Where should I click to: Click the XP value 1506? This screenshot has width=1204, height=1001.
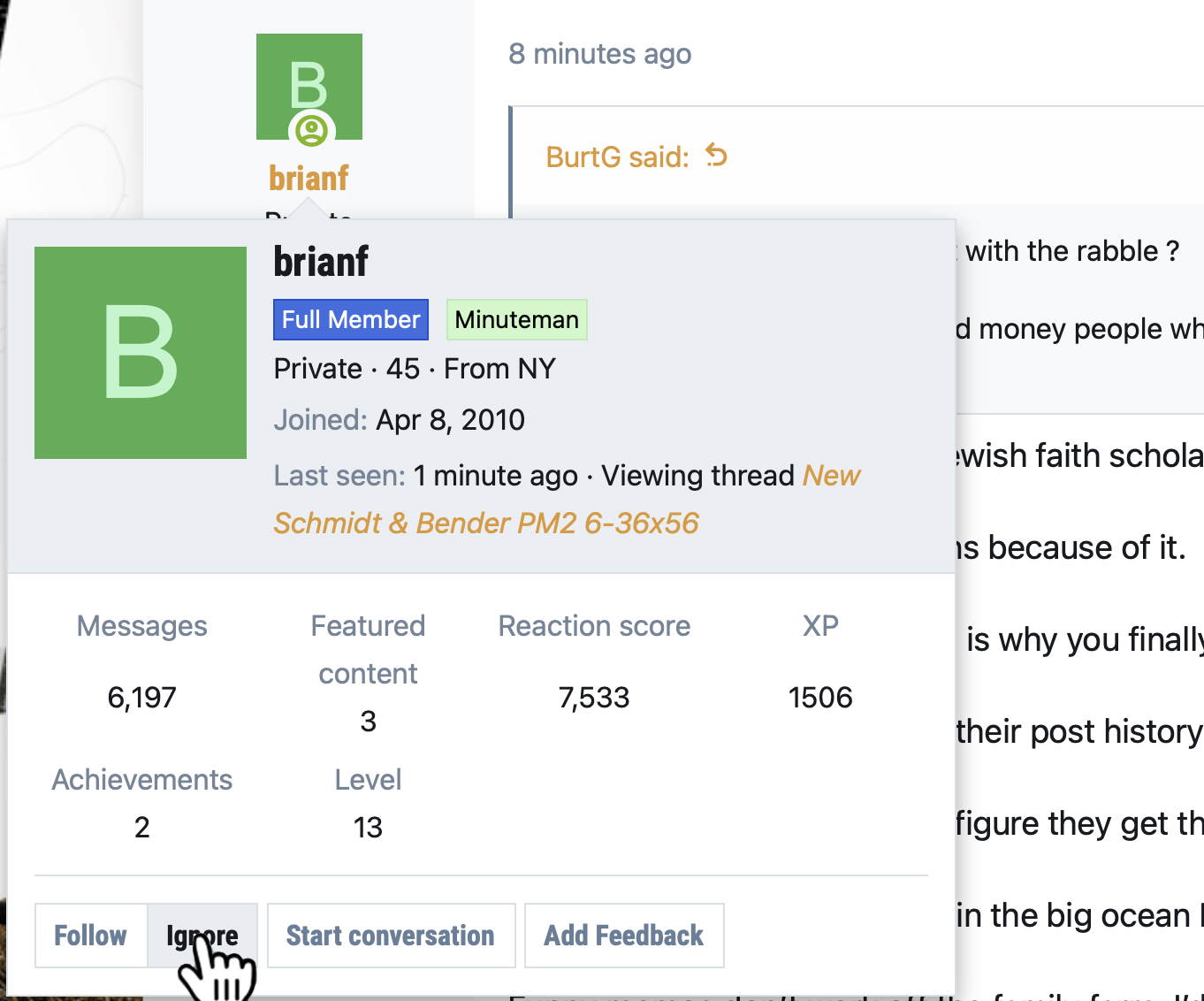(x=820, y=698)
